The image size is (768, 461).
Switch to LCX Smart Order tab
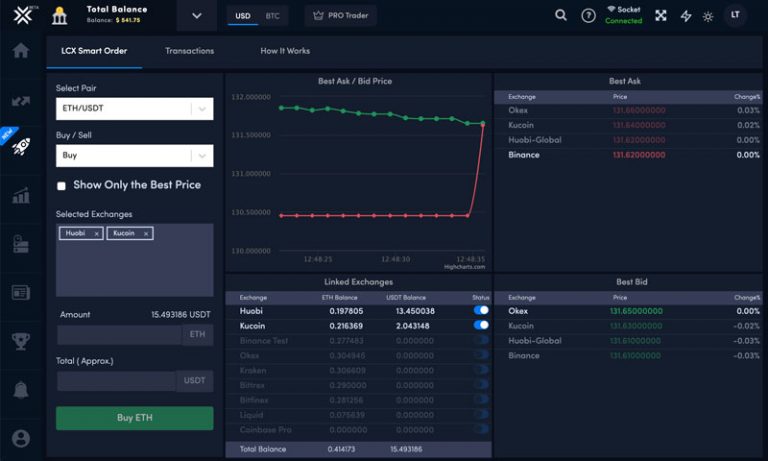click(x=94, y=51)
